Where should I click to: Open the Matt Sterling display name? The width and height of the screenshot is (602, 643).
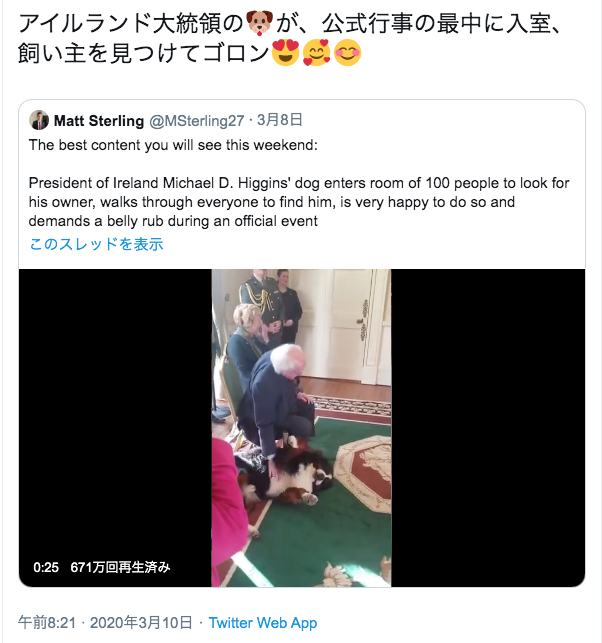click(99, 121)
